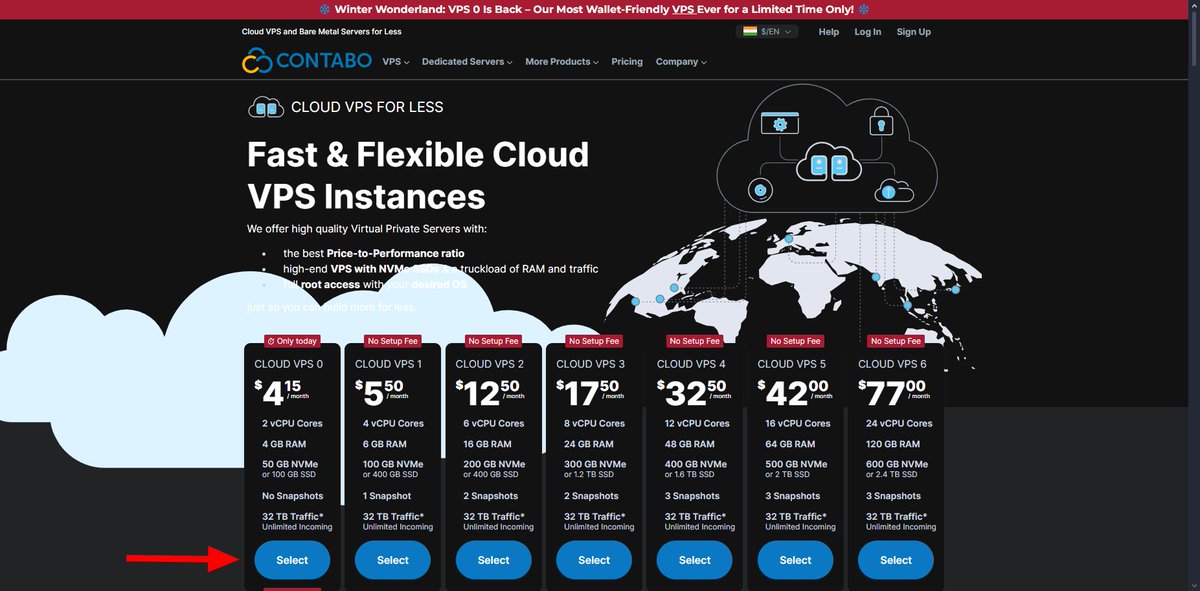Open the $/EN currency language dropdown
Viewport: 1200px width, 591px height.
pos(767,32)
